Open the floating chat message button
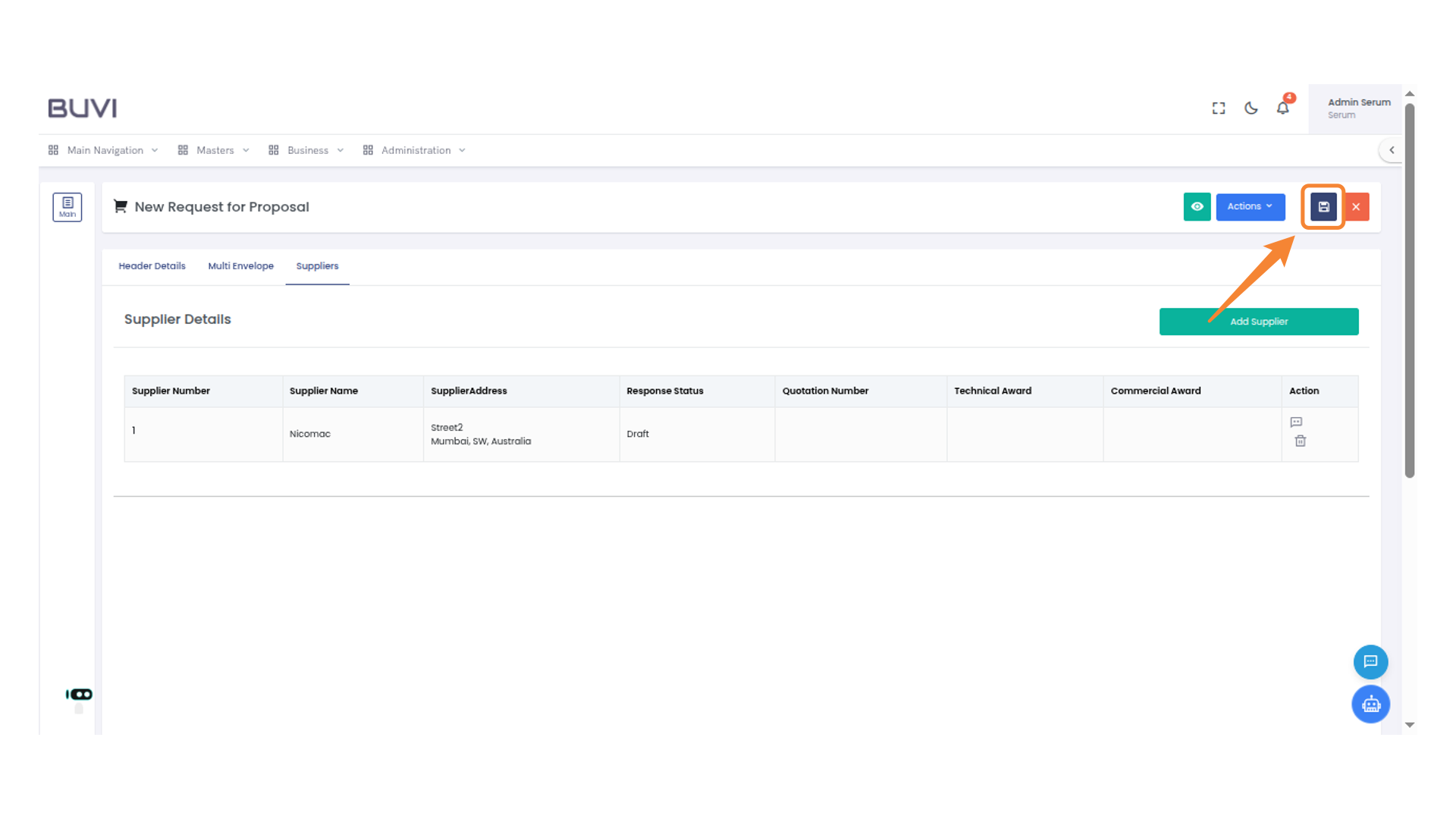The image size is (1456, 819). tap(1370, 661)
